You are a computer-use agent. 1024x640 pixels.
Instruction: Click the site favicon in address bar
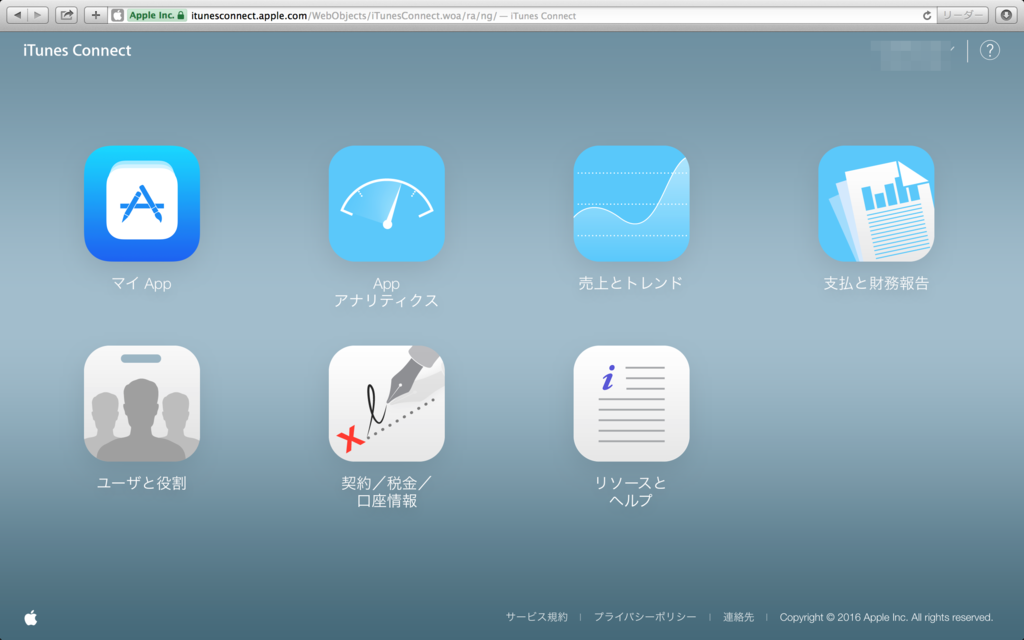click(118, 16)
